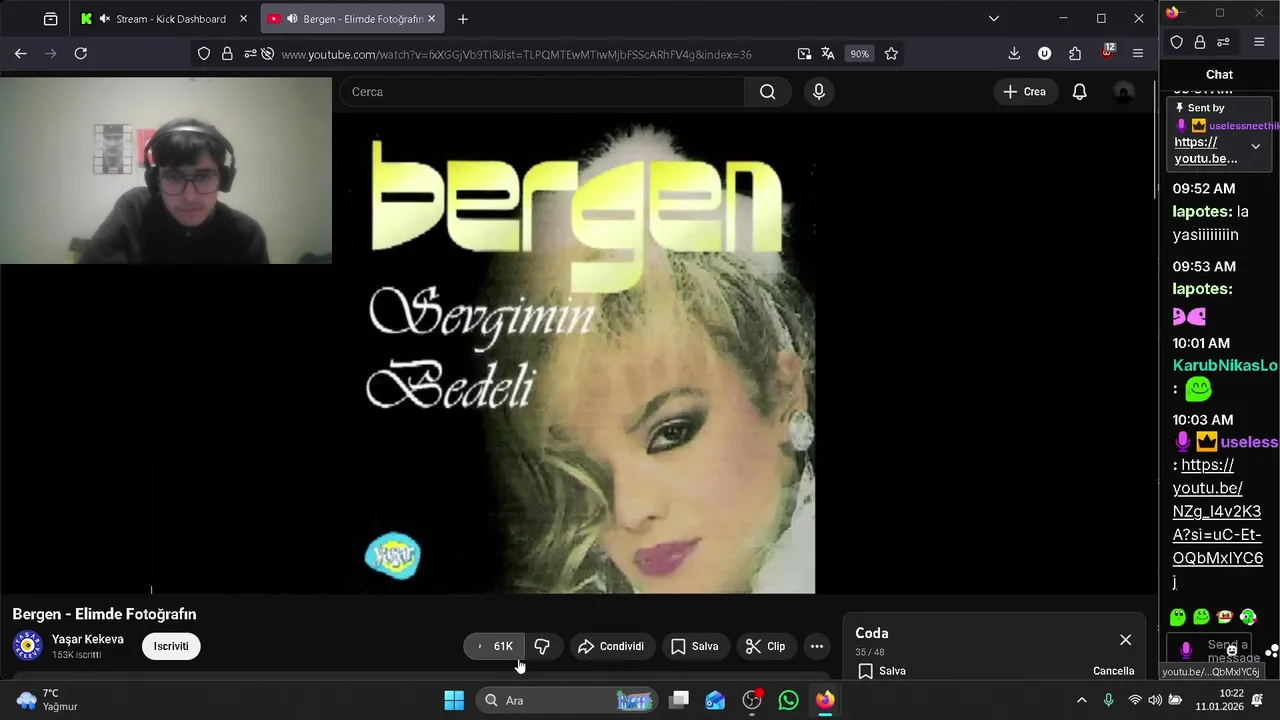1280x720 pixels.
Task: Open chat window site permissions sliders icon
Action: (1223, 42)
